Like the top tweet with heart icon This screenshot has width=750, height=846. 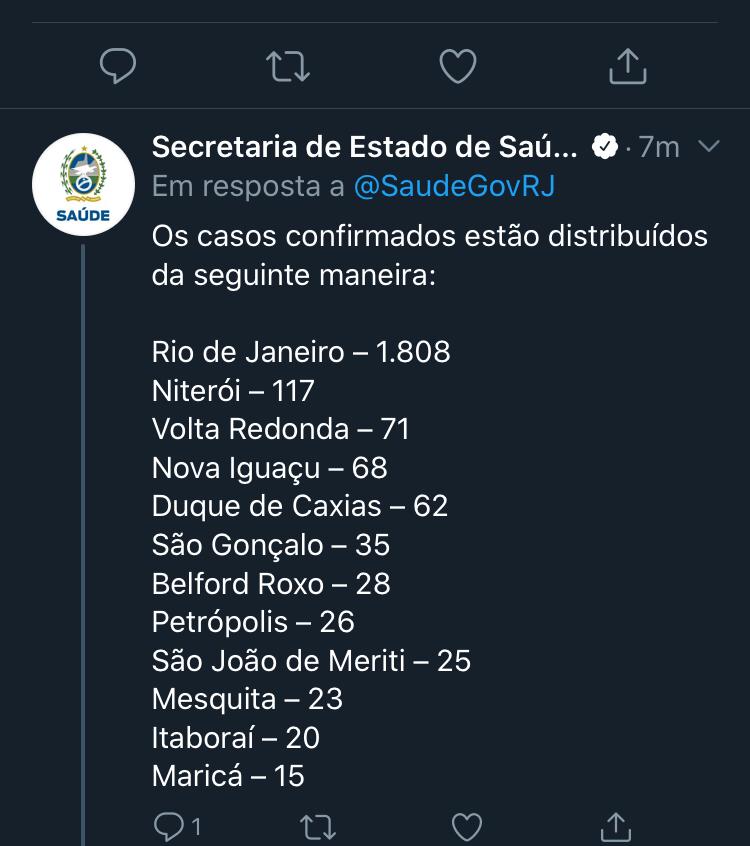[458, 66]
